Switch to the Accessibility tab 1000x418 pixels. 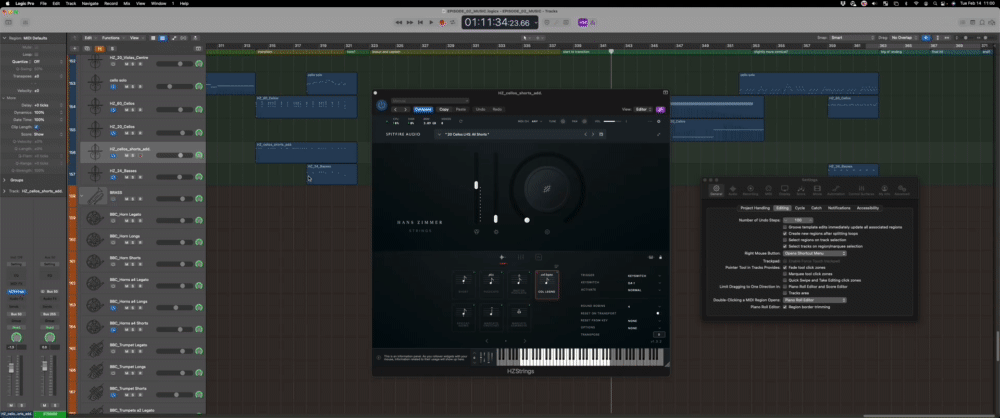tap(868, 208)
